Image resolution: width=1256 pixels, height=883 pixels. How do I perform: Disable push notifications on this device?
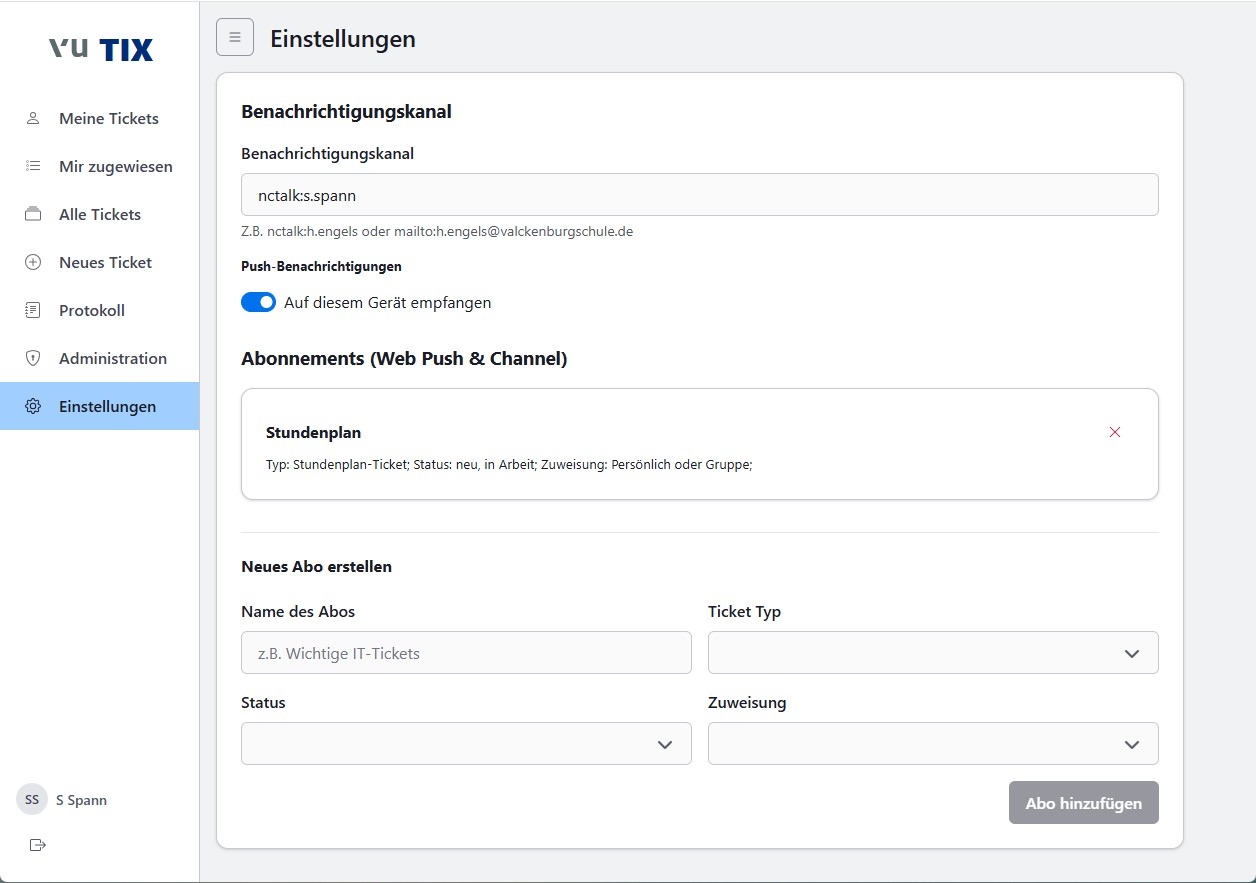(258, 302)
